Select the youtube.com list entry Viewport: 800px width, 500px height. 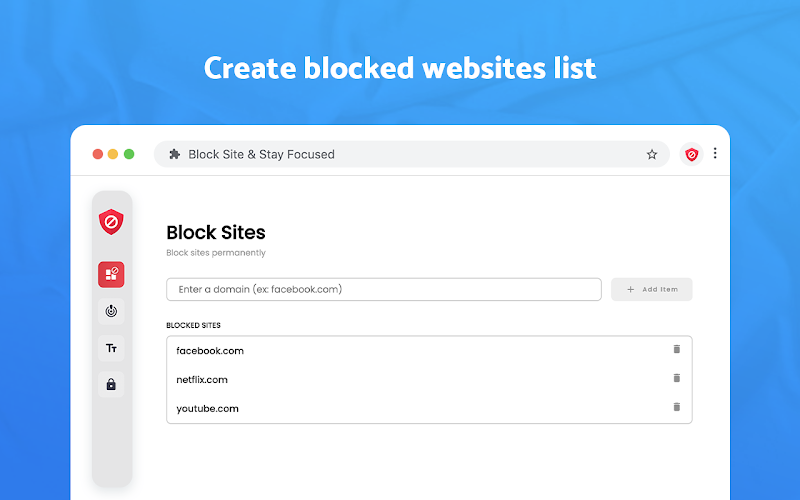pos(429,408)
